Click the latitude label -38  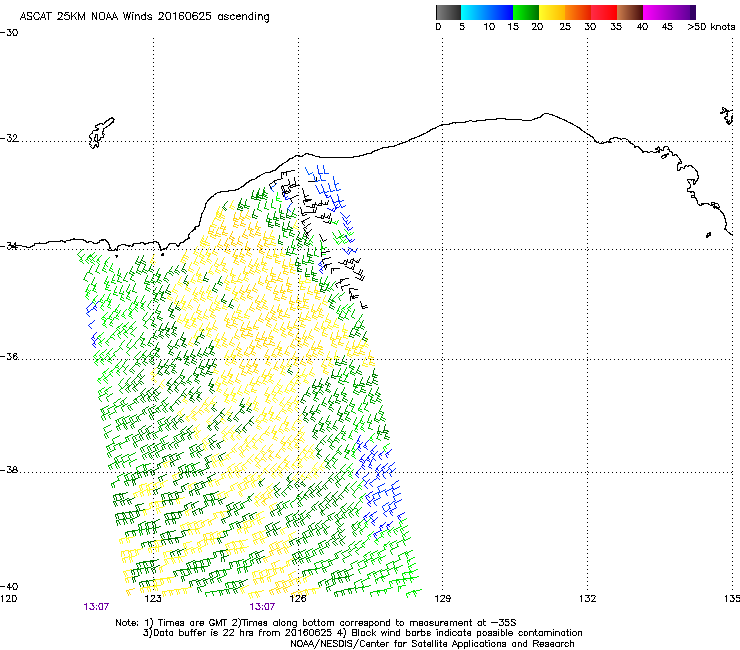click(9, 470)
